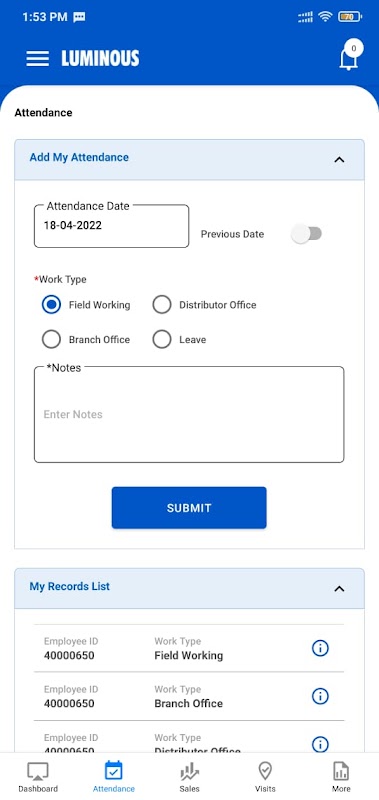Viewport: 379px width, 800px height.
Task: Tap the notification bell icon
Action: [349, 57]
